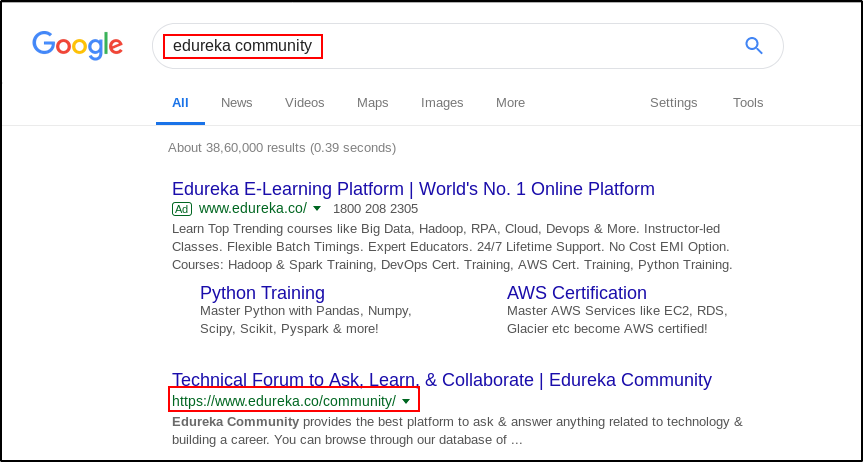Click the Ad badge next to www.edureka.co
The height and width of the screenshot is (462, 863).
[182, 209]
